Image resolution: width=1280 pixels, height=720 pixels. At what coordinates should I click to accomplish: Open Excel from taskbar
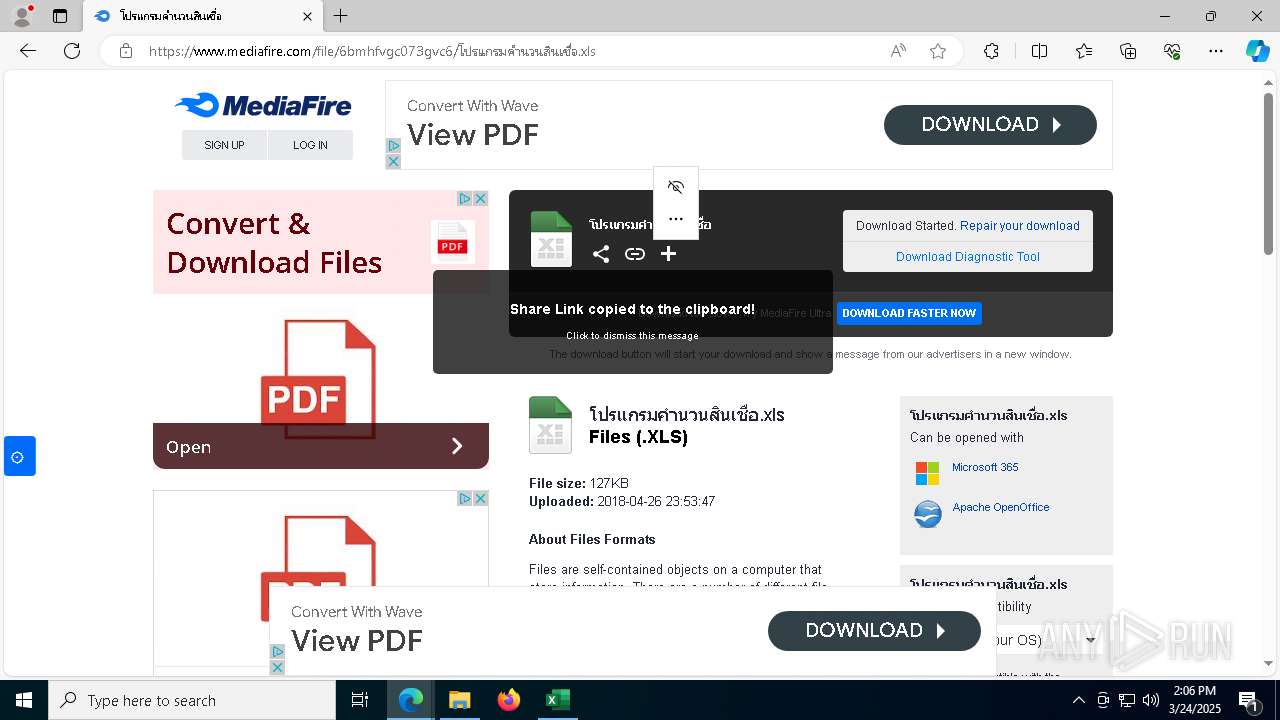(x=557, y=700)
